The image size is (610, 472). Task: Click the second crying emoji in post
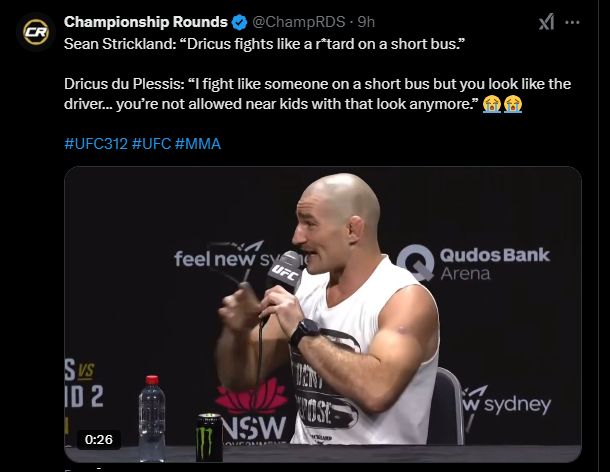tap(513, 104)
